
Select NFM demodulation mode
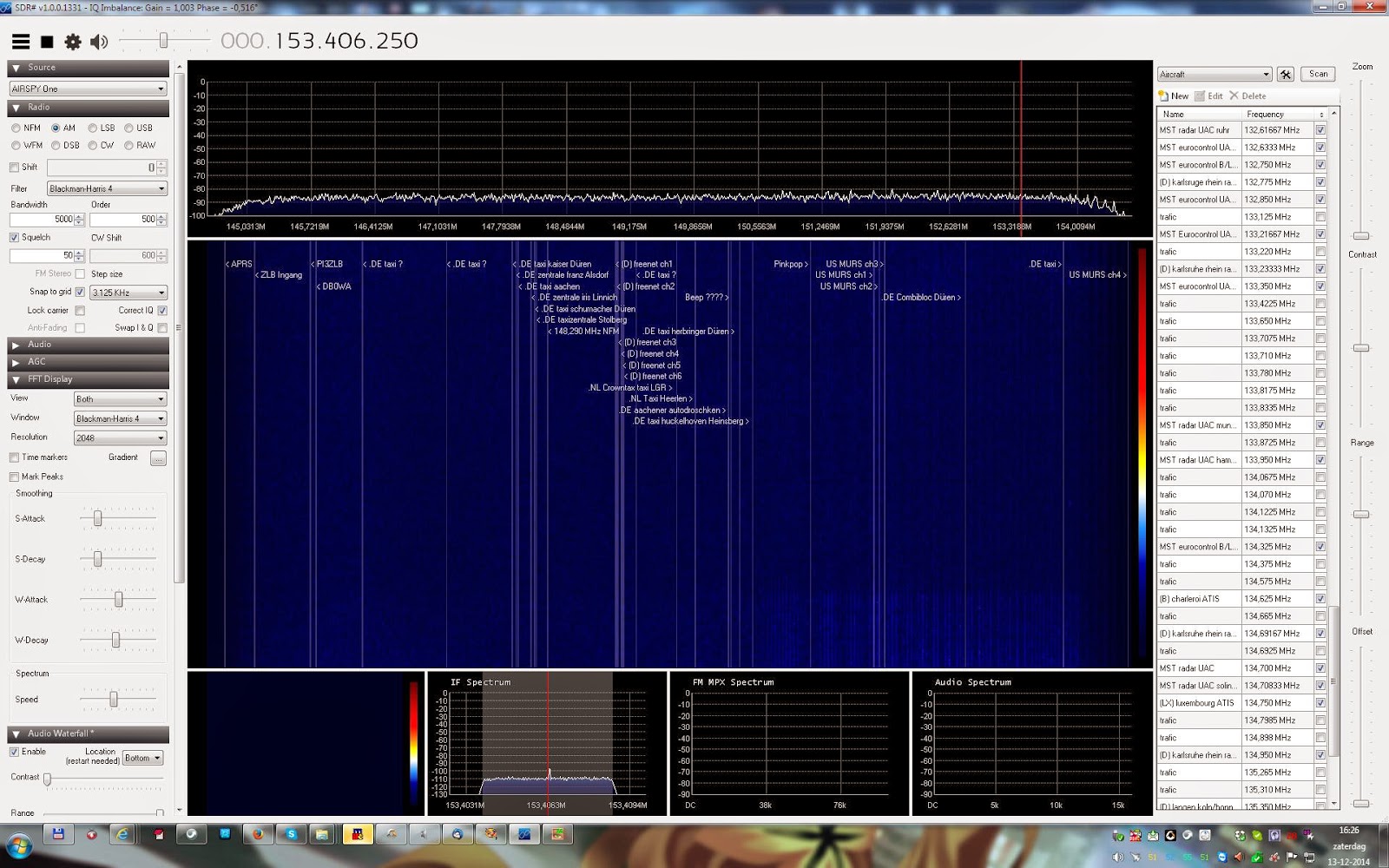(26, 128)
